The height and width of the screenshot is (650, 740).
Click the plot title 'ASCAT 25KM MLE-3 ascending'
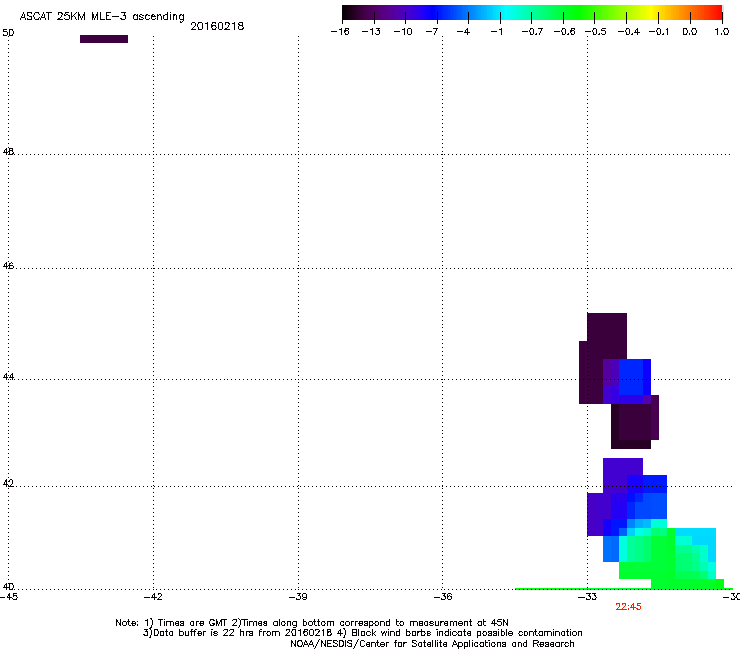[x=102, y=17]
